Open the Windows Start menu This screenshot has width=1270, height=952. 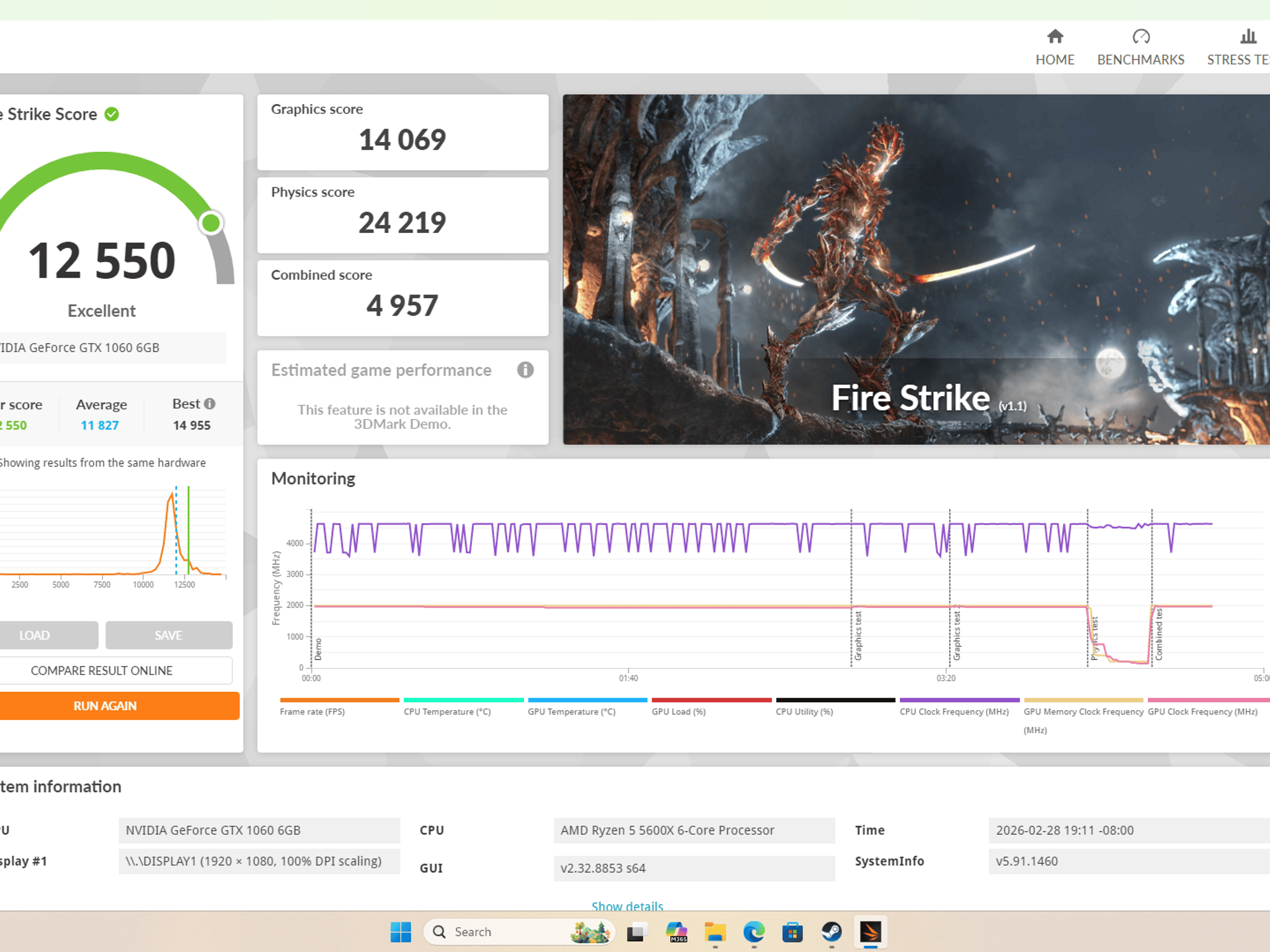tap(401, 932)
